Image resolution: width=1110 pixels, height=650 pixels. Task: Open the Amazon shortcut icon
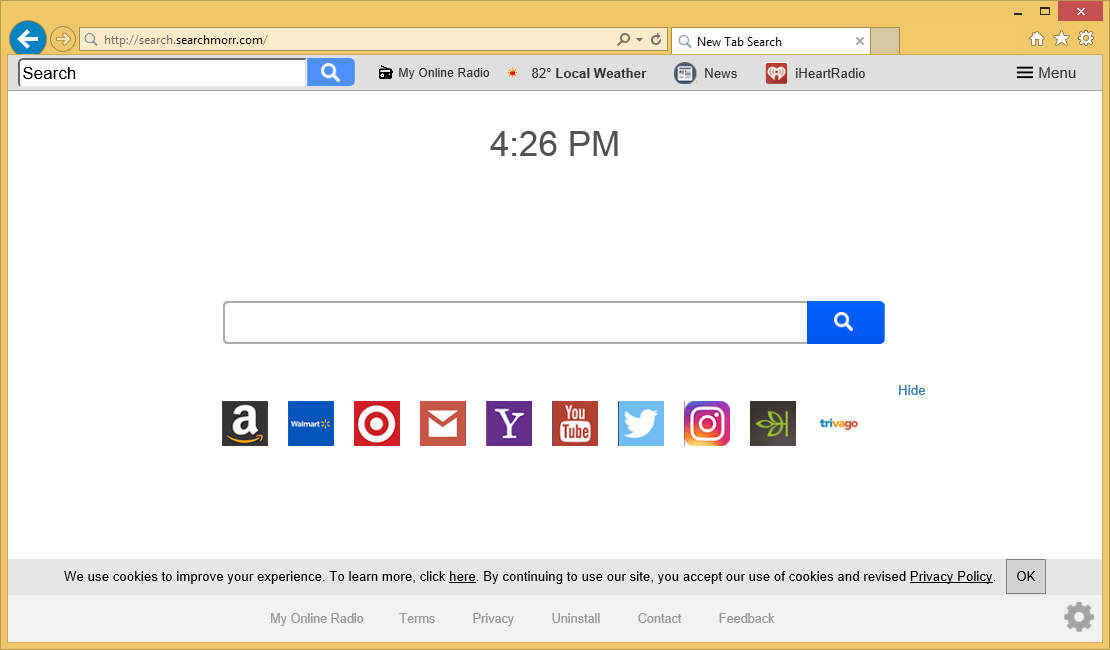tap(245, 424)
